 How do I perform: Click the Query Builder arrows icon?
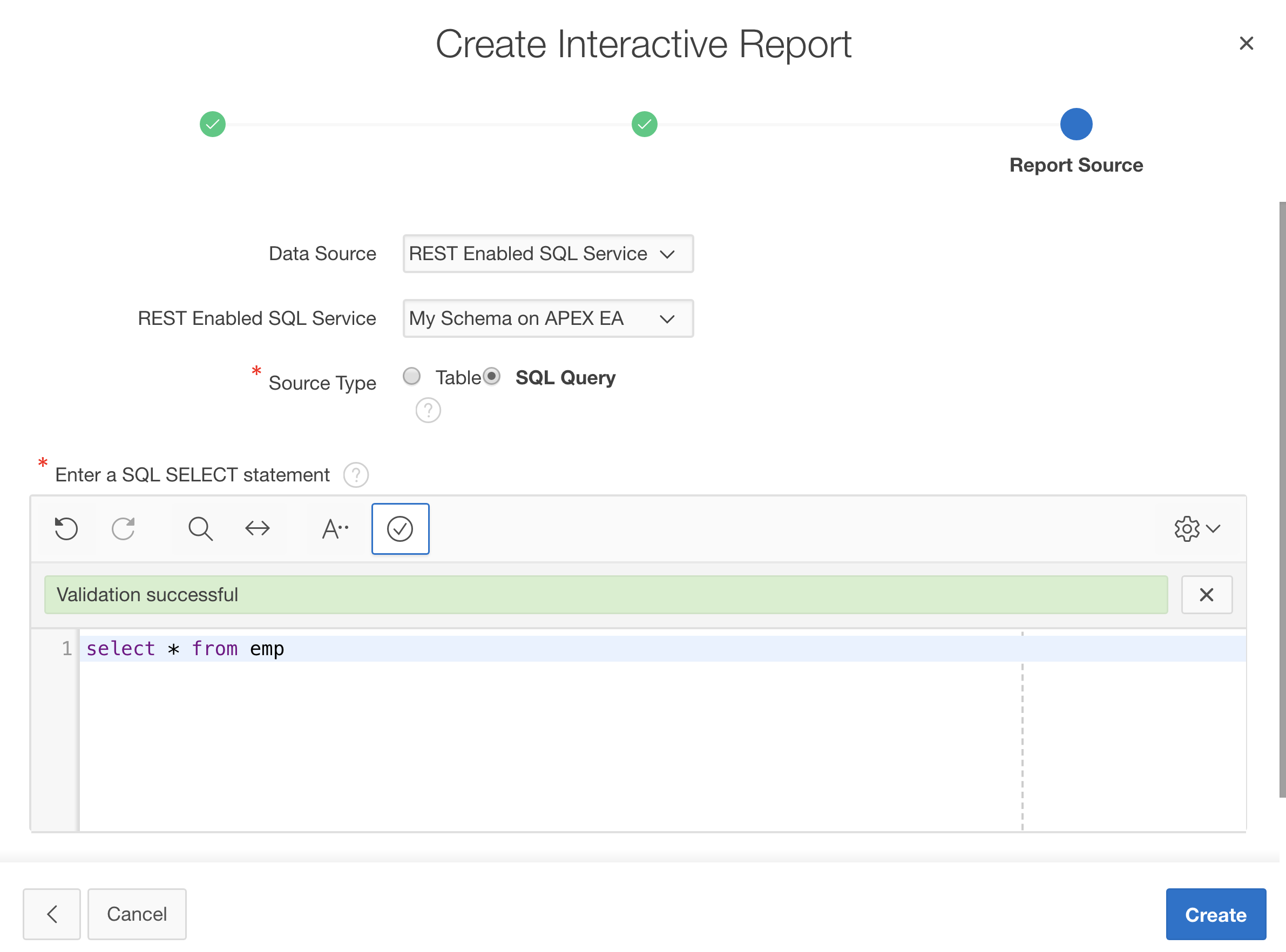pos(257,528)
